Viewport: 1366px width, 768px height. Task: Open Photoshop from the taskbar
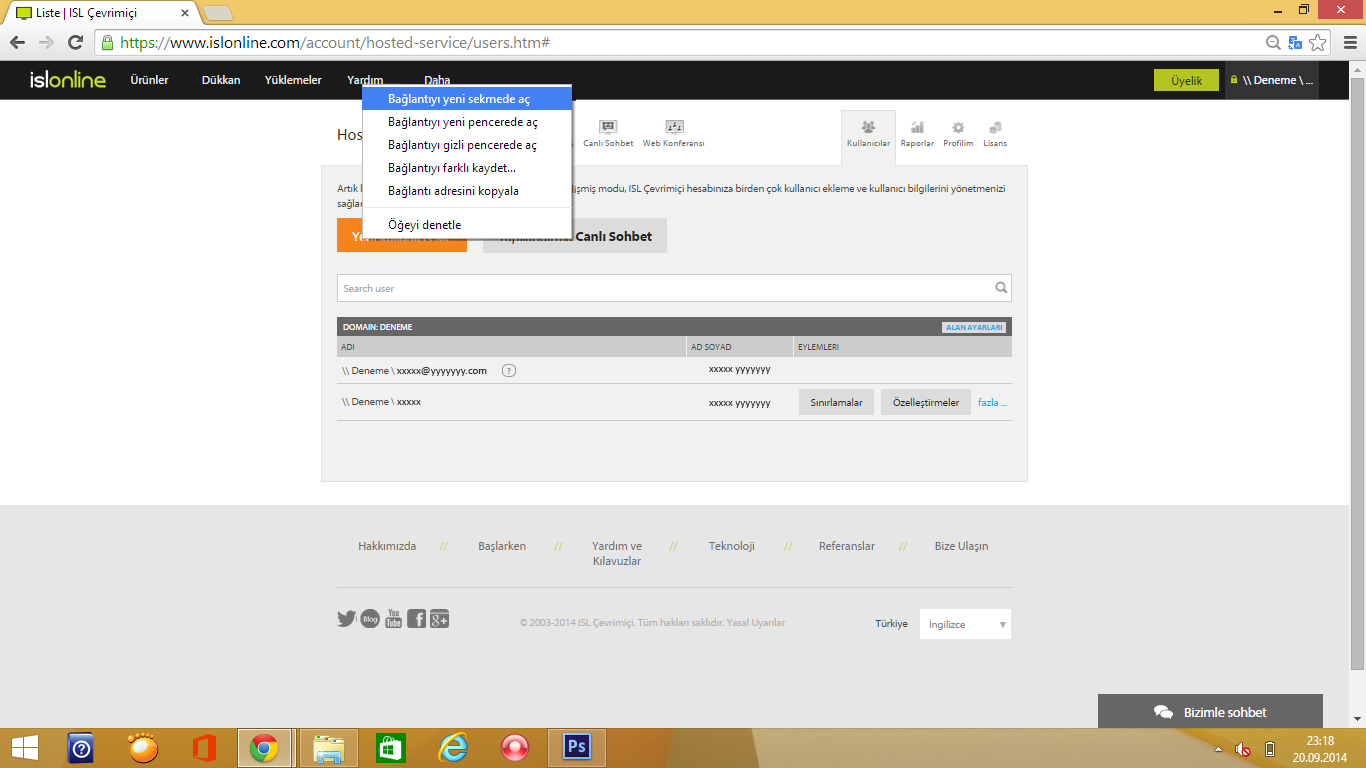pos(577,748)
